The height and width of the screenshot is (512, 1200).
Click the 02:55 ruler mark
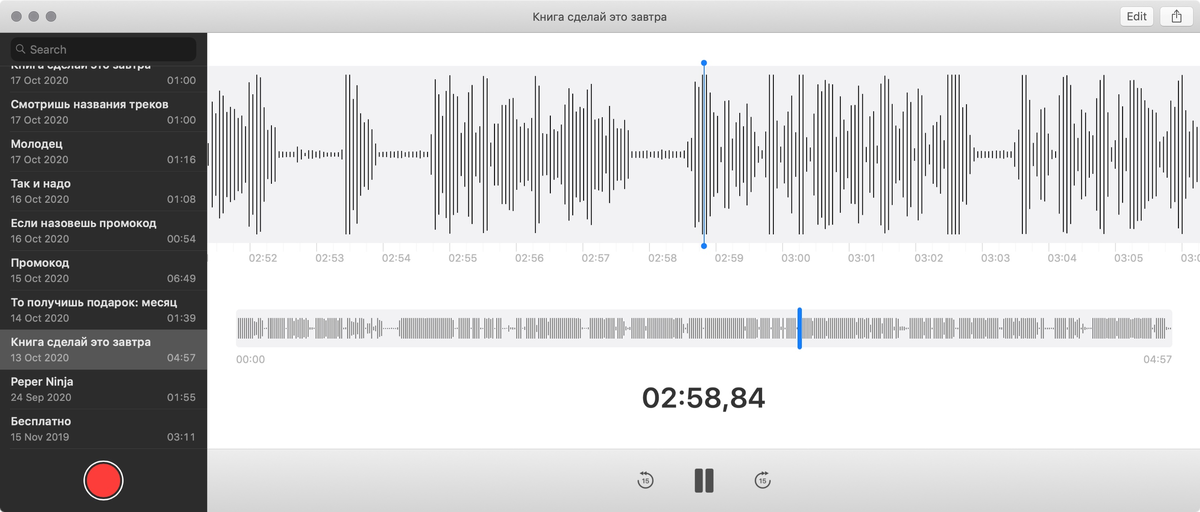click(x=463, y=258)
